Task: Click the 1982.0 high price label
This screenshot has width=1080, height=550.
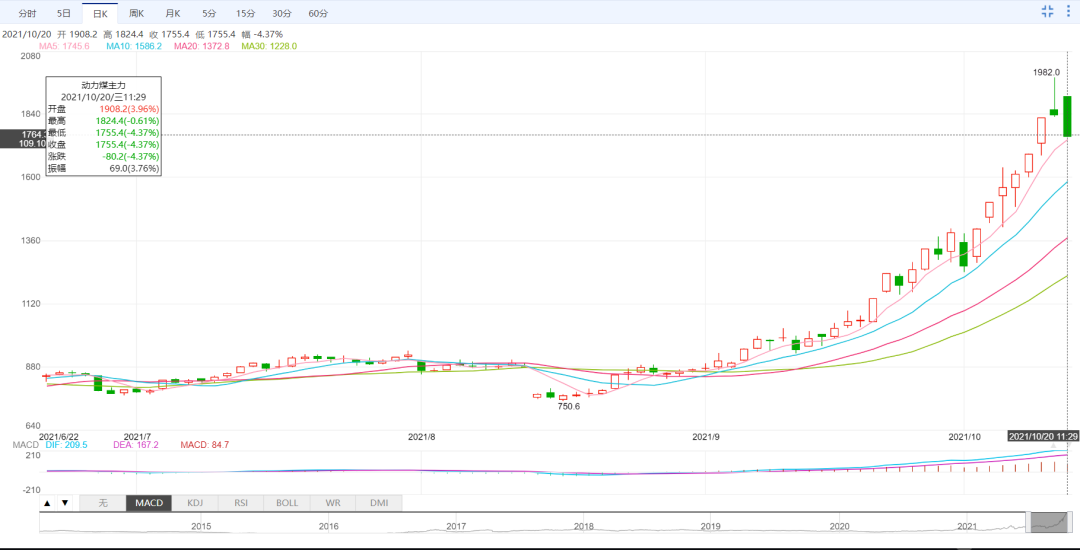Action: 1046,72
